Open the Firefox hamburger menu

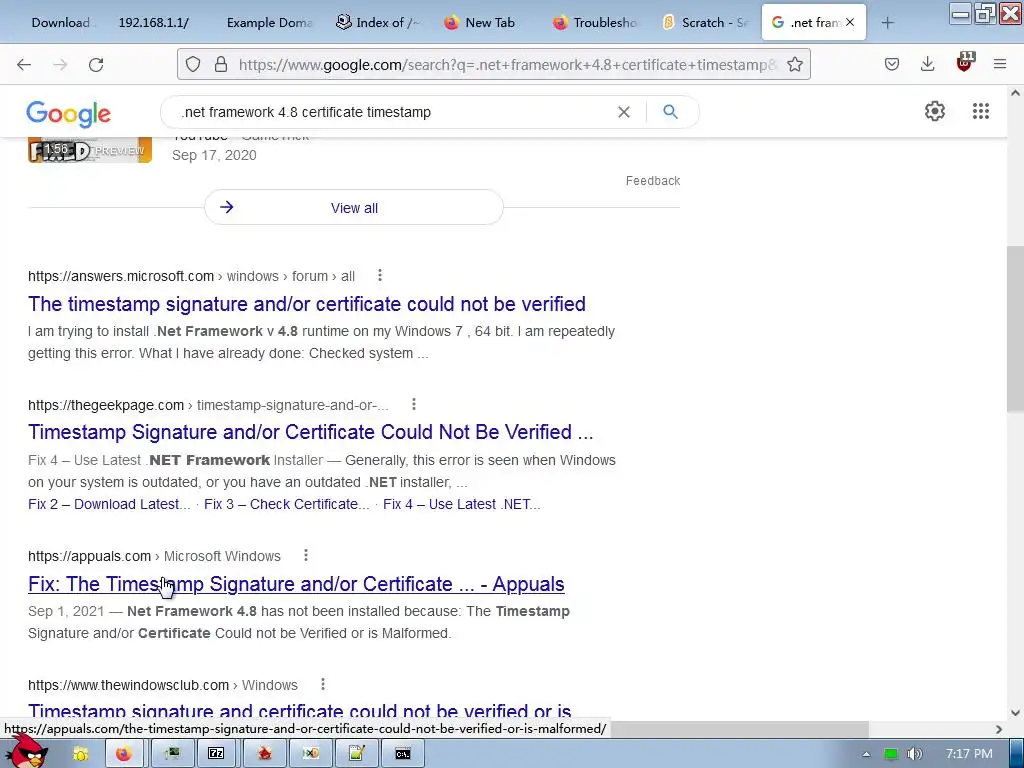pos(1000,64)
